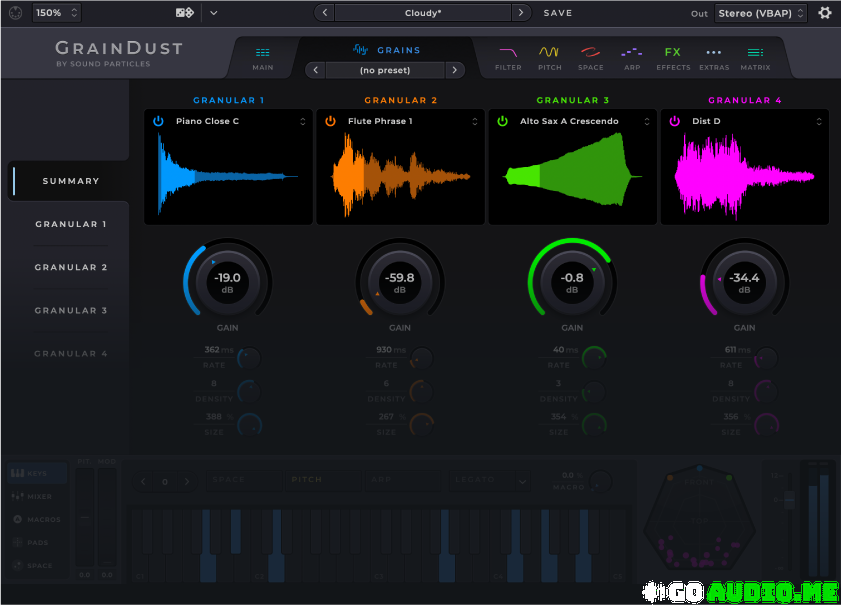The width and height of the screenshot is (841, 605).
Task: Open the Stereo (VBAP) output dropdown
Action: pos(761,13)
